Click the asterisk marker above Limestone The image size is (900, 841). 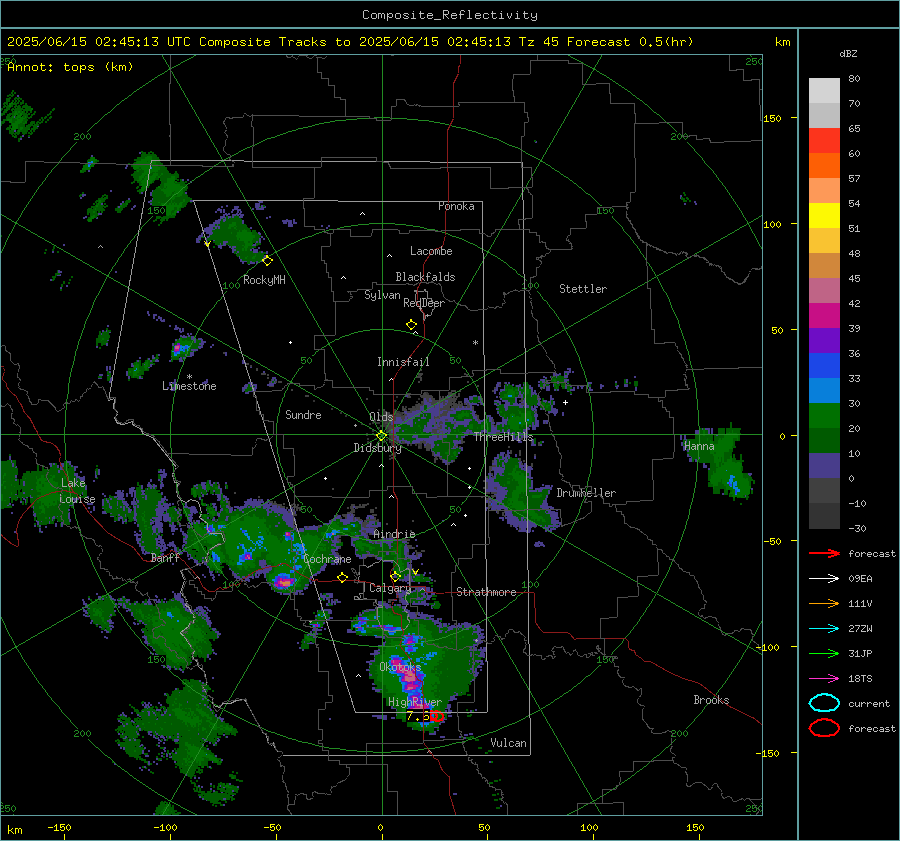pos(189,377)
